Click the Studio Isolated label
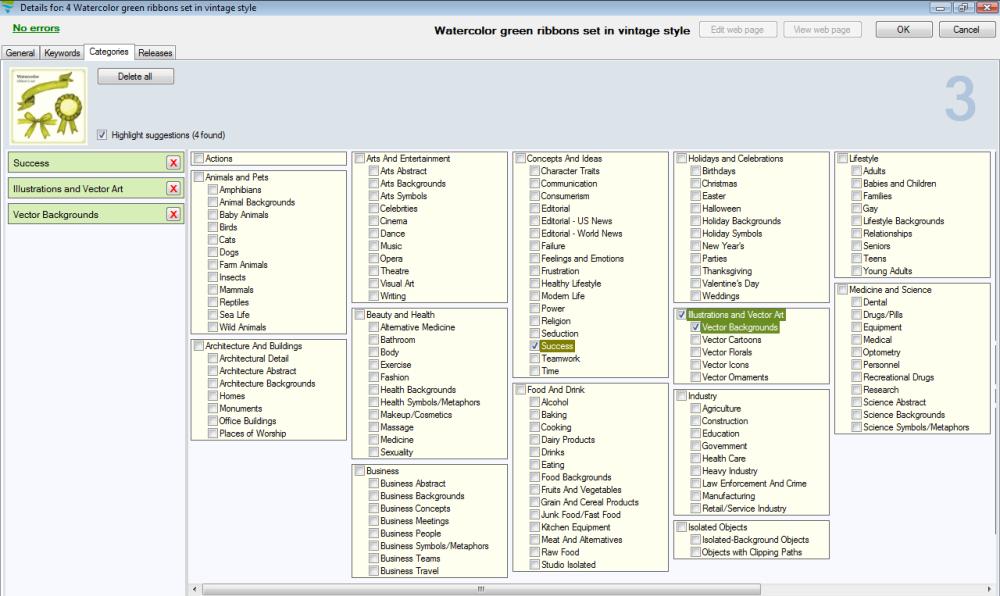The width and height of the screenshot is (1000, 596). pos(568,564)
